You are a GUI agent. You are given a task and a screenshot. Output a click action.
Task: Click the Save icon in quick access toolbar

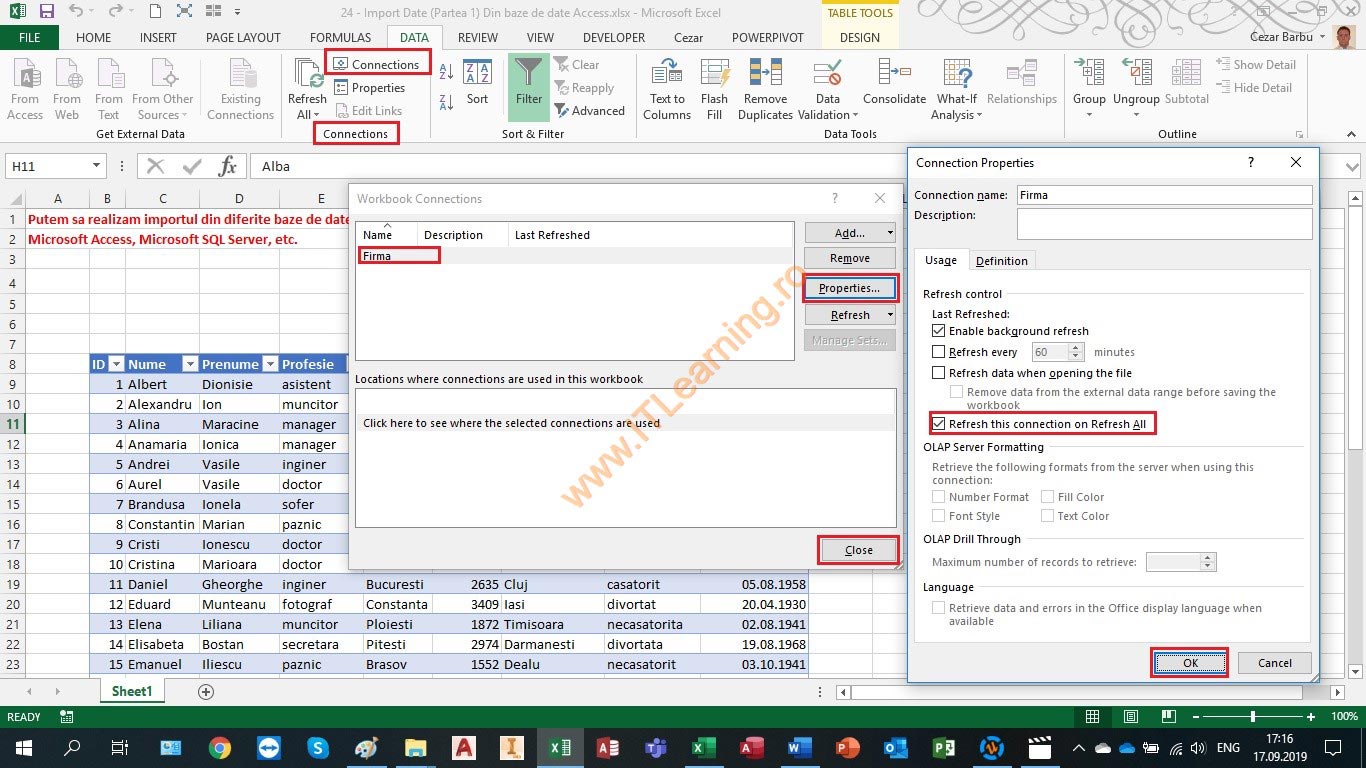pyautogui.click(x=47, y=12)
